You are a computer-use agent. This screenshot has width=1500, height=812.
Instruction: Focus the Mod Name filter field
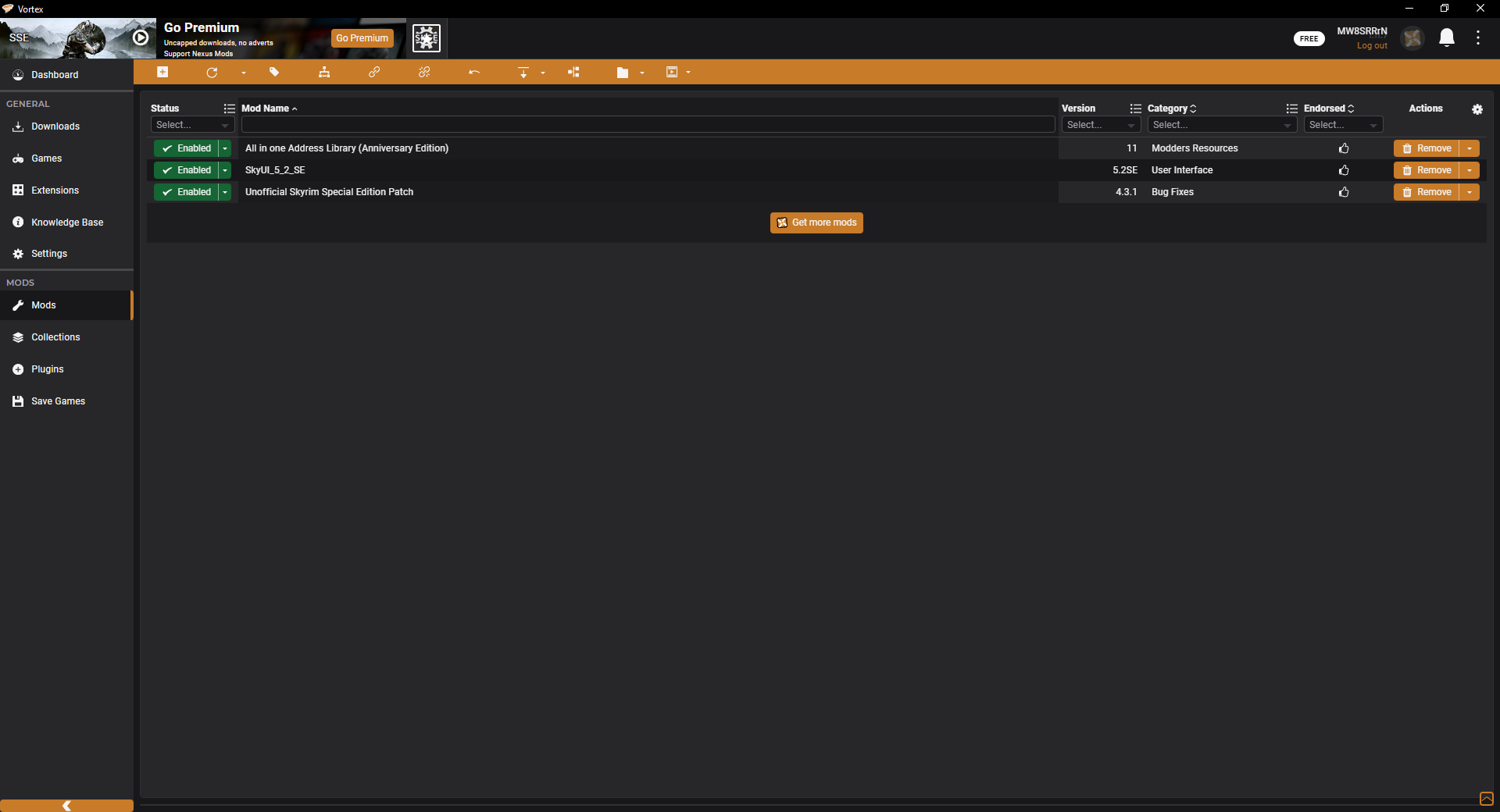648,125
